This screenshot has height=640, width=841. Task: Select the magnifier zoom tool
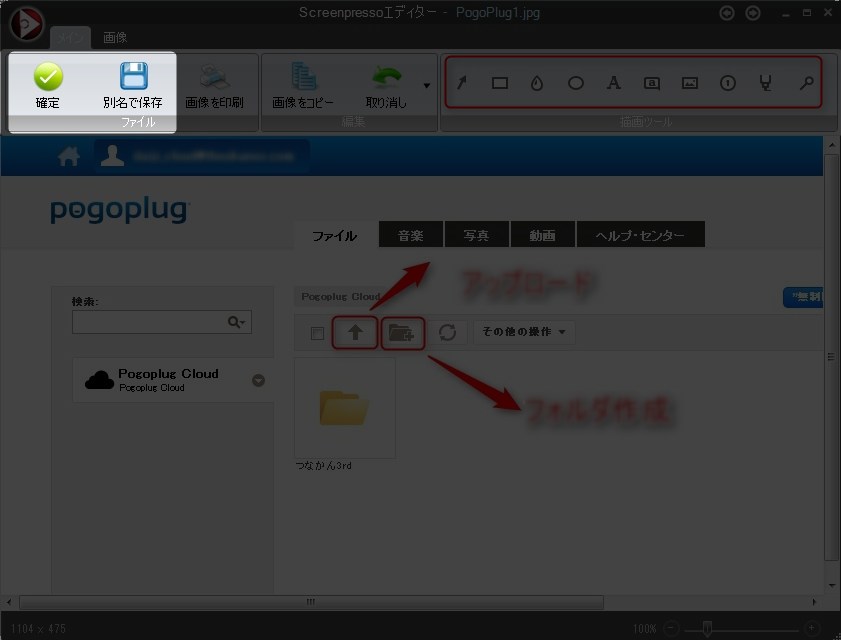click(806, 83)
